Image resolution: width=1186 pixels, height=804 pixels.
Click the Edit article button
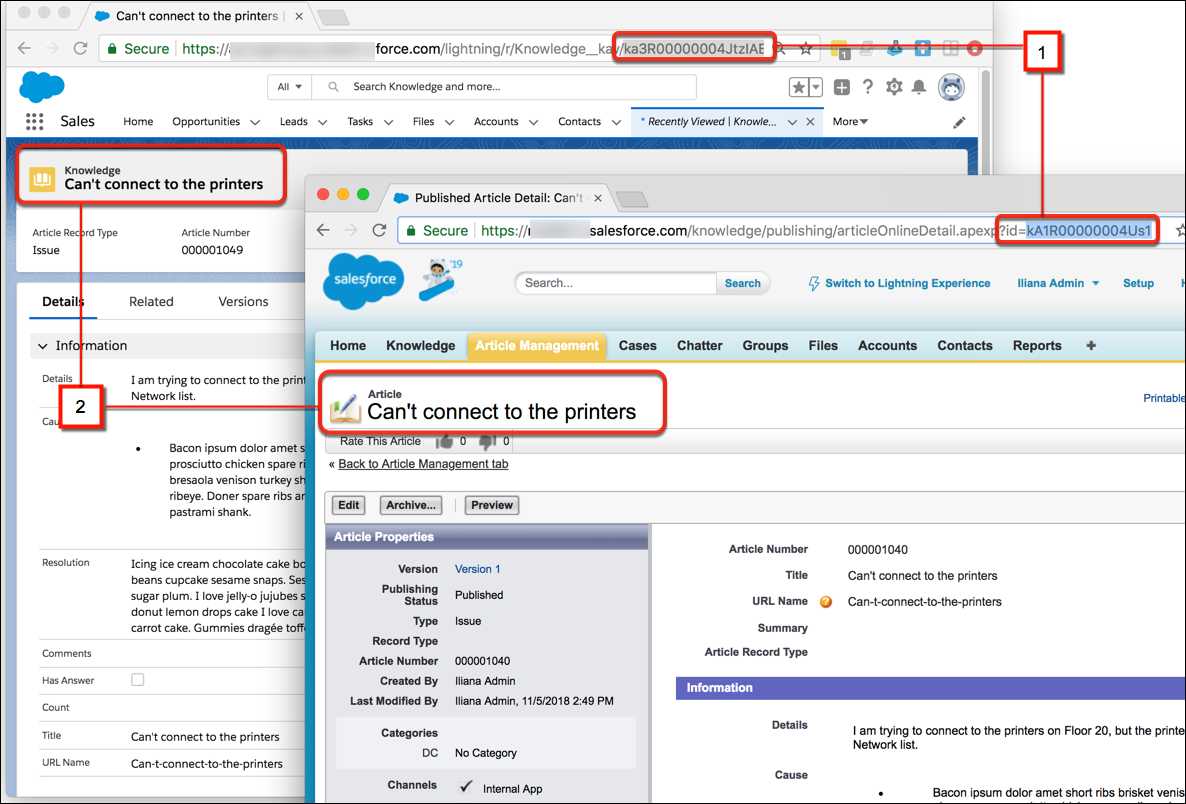click(x=349, y=505)
